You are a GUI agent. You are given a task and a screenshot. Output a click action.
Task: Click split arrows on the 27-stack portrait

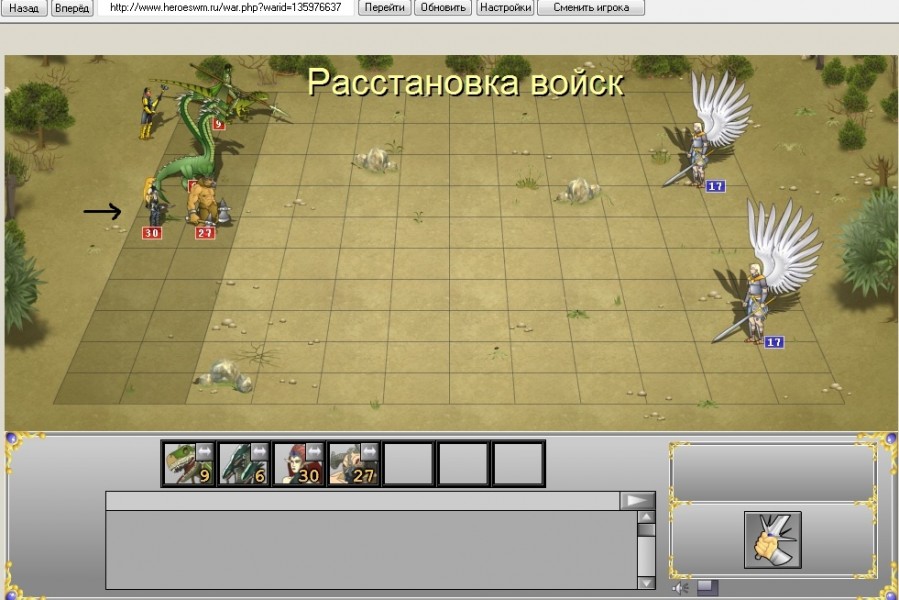point(370,452)
